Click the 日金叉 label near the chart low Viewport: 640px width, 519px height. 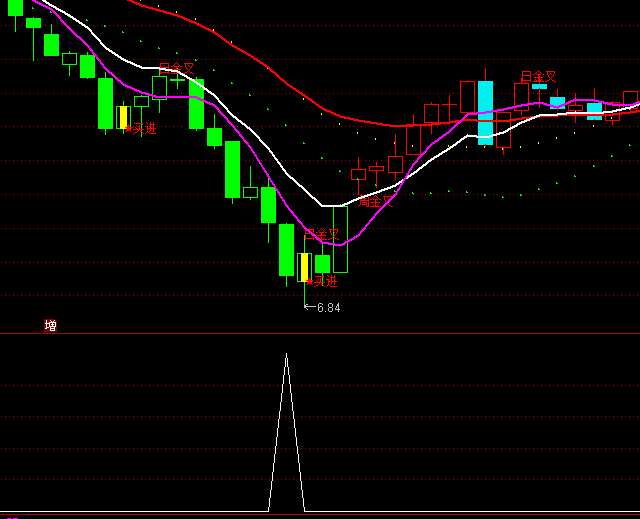pyautogui.click(x=322, y=234)
